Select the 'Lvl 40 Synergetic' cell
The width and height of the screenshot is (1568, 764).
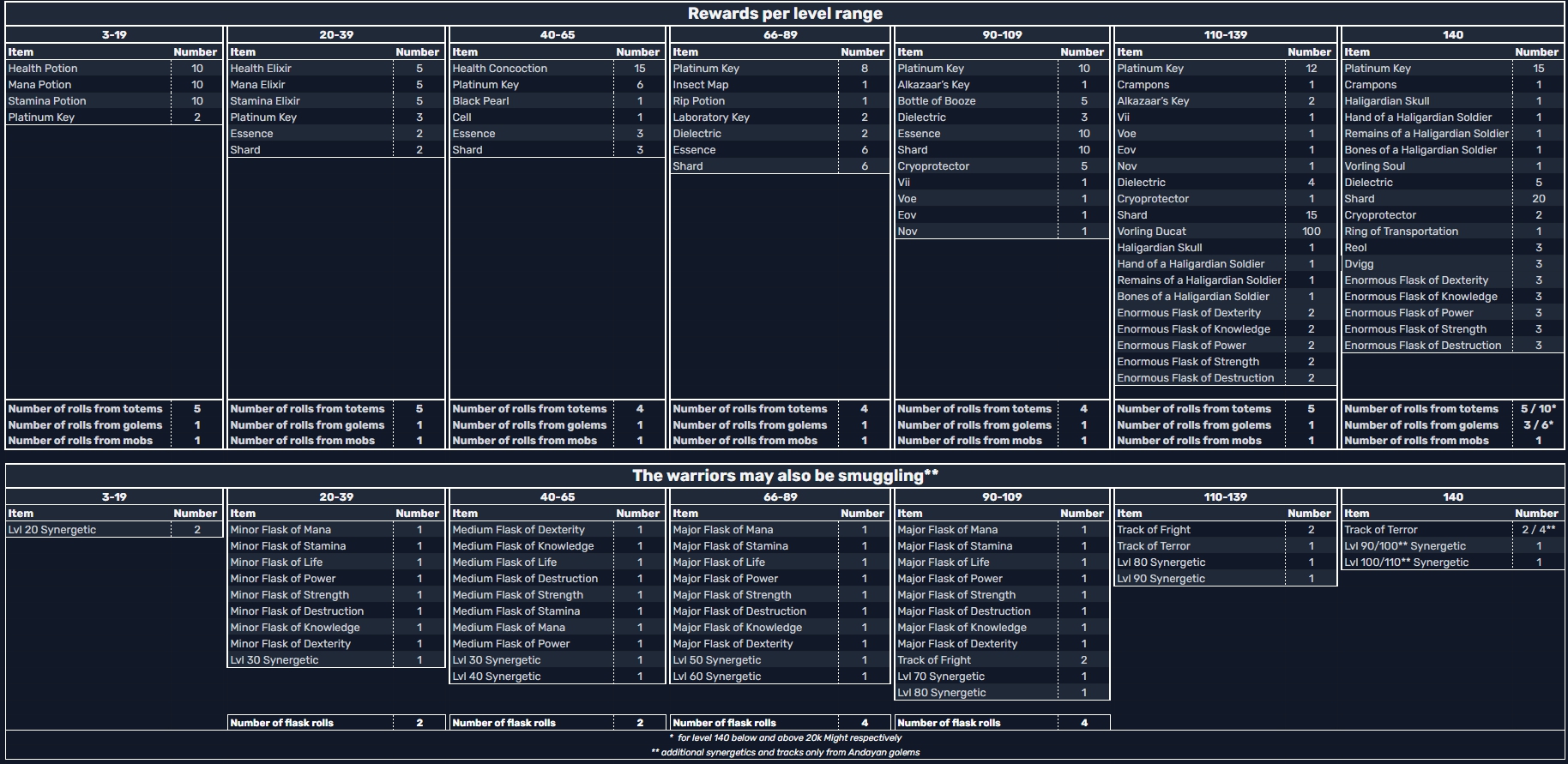(532, 677)
